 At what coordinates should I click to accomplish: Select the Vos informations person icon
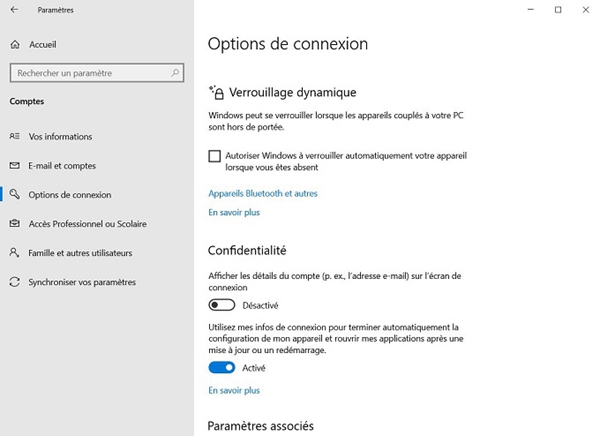point(15,136)
